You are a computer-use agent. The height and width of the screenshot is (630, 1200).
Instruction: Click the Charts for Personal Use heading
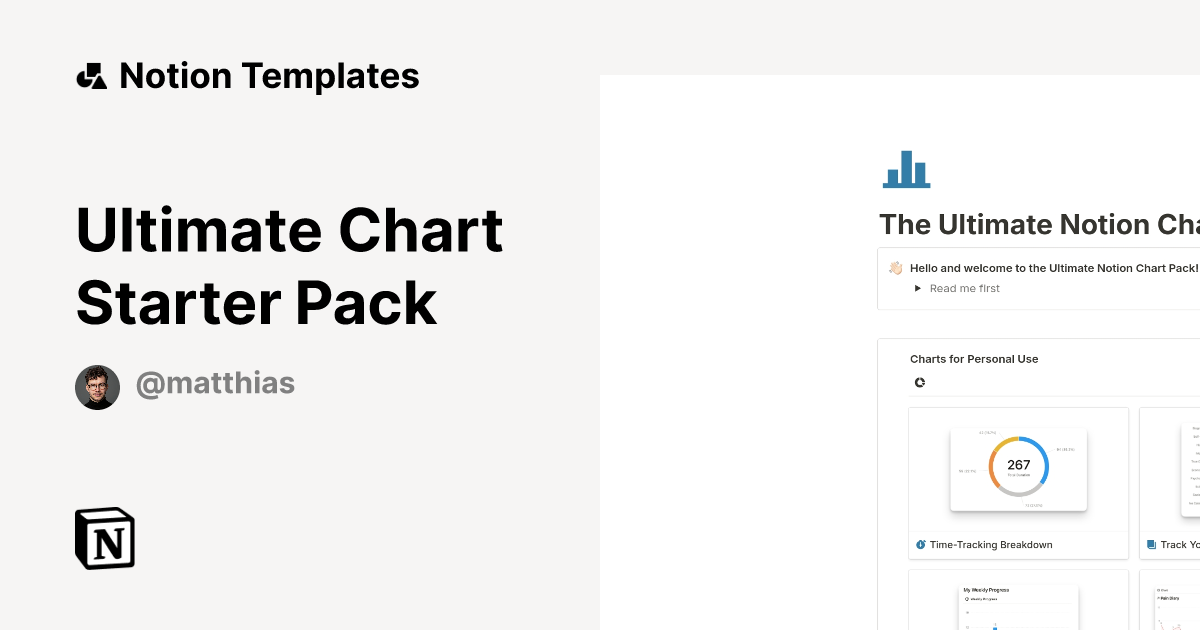974,358
